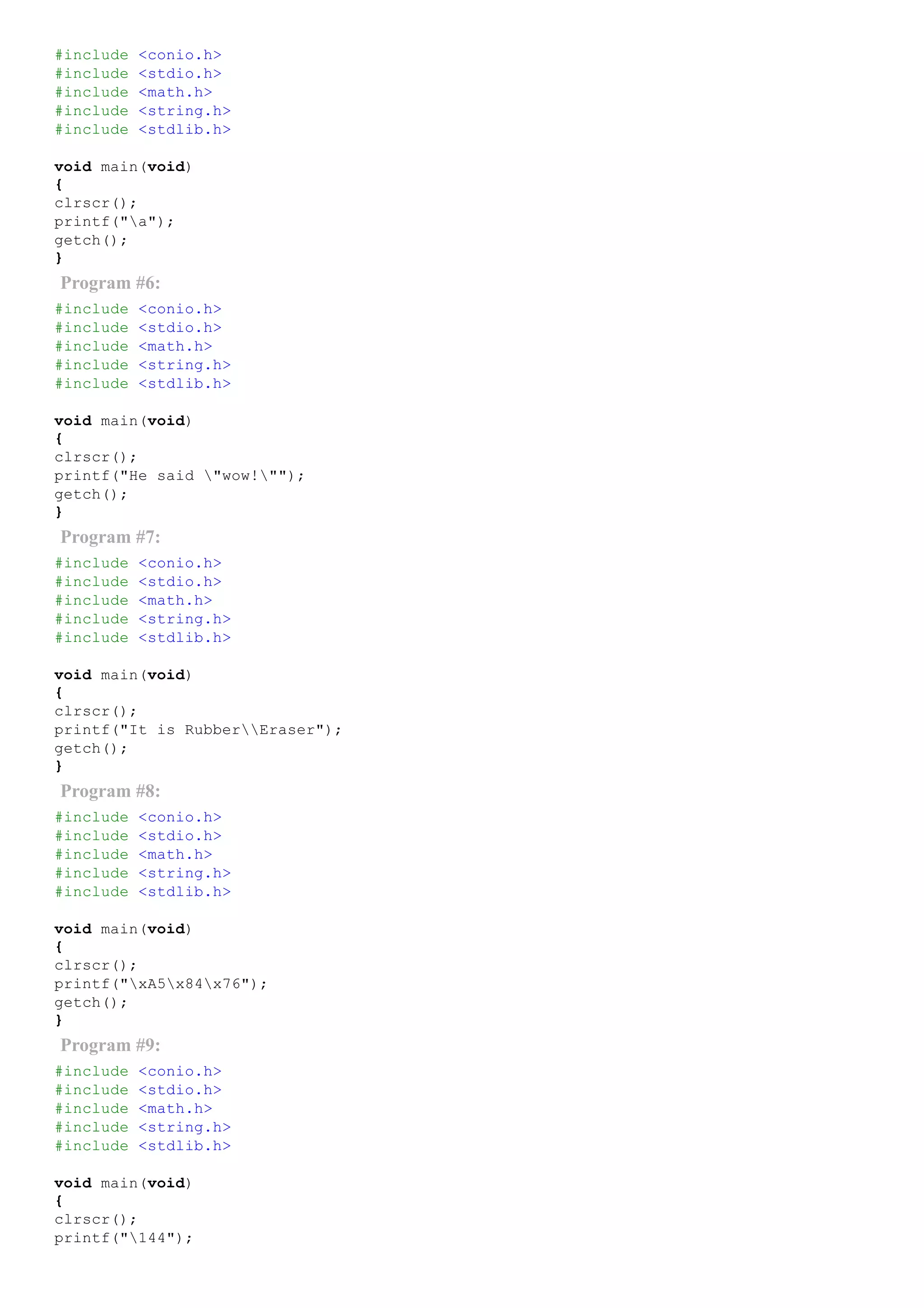Click the first clrscr(); statement
This screenshot has width=924, height=1308.
(95, 204)
